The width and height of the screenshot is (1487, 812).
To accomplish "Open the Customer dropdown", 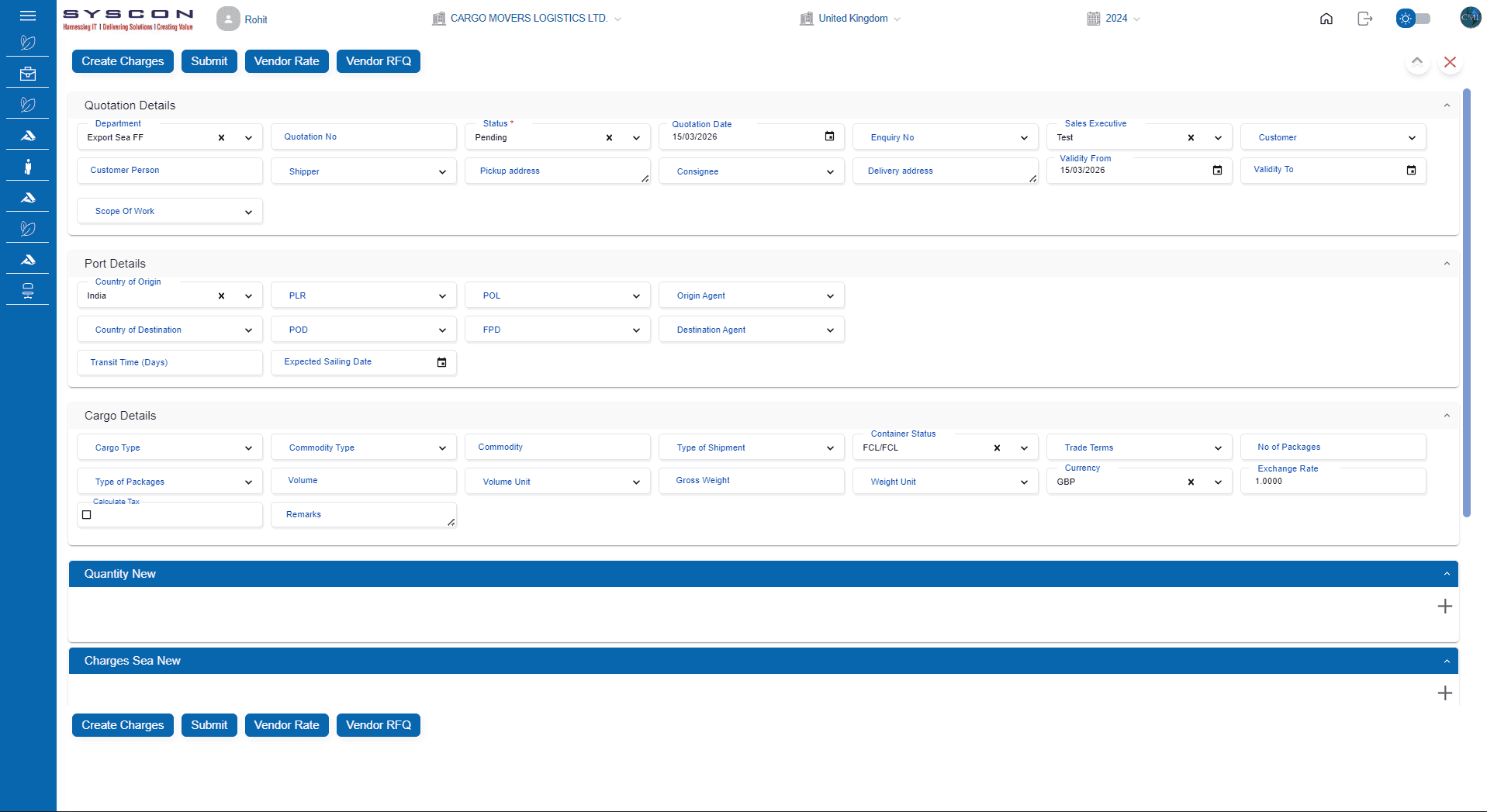I will (1412, 137).
